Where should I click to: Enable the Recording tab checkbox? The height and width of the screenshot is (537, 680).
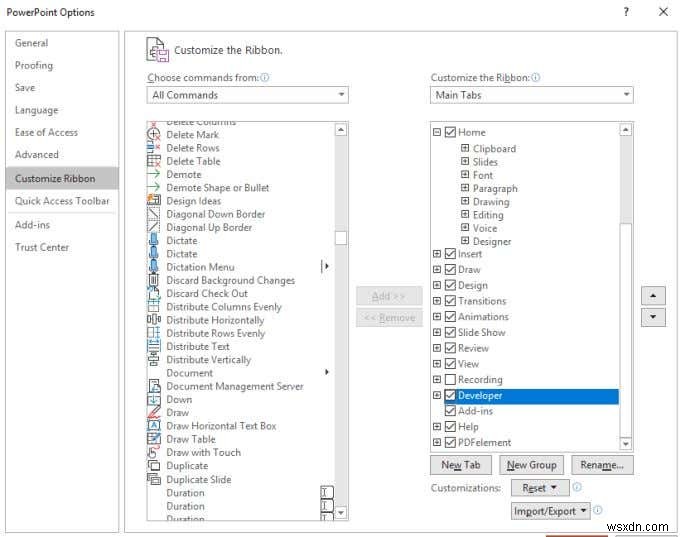pos(450,380)
